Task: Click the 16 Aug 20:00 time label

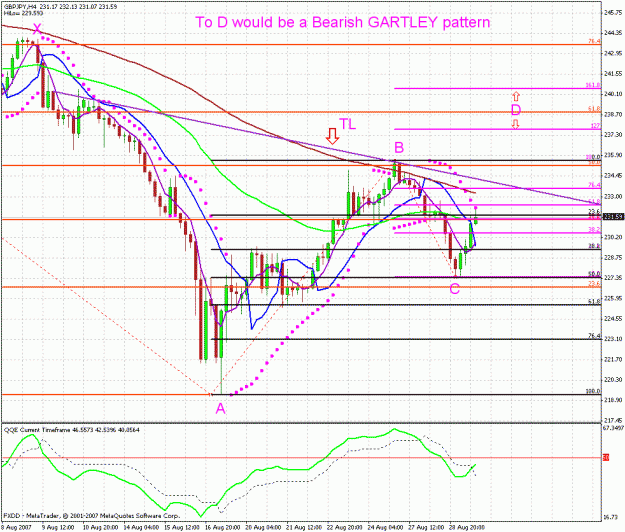Action: [222, 528]
